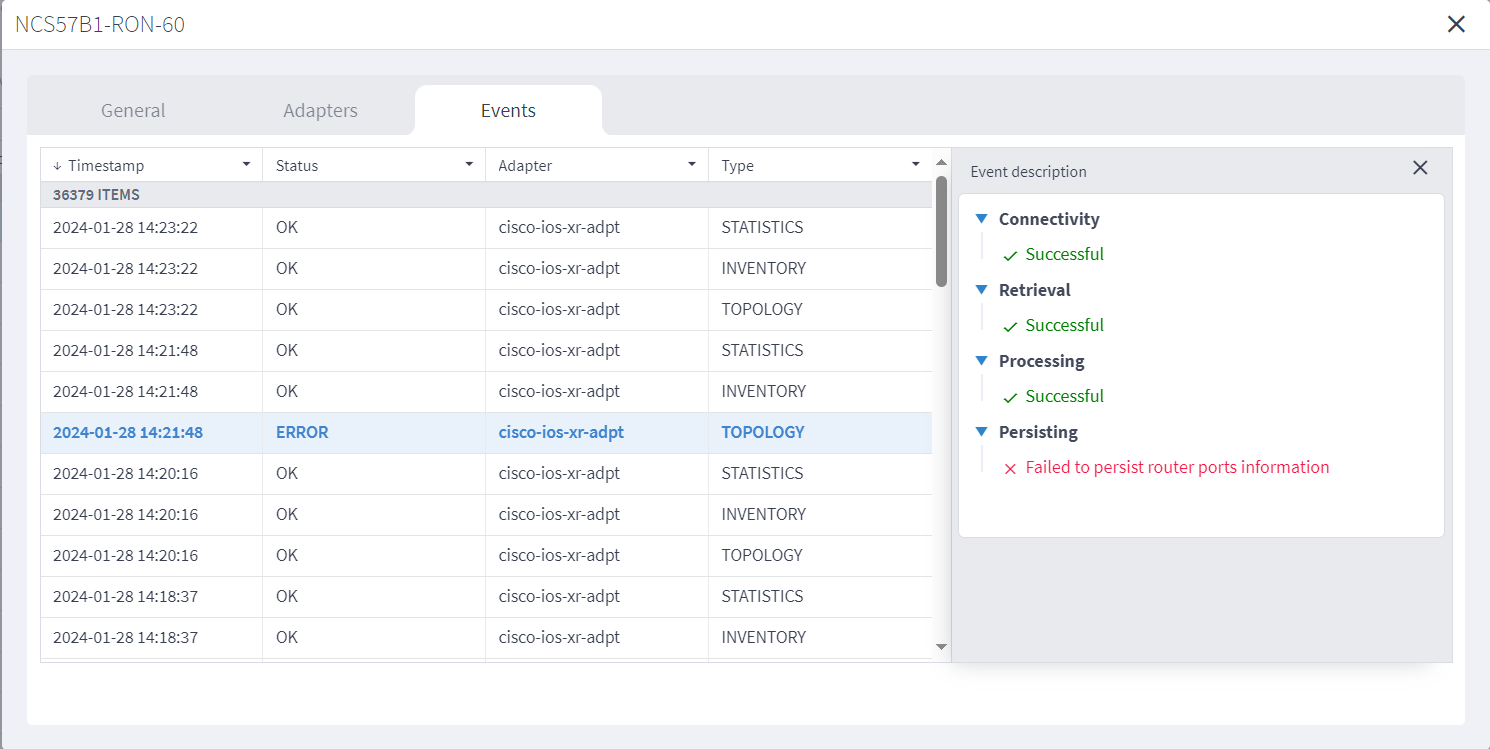Open the Type column filter dropdown

[x=915, y=165]
